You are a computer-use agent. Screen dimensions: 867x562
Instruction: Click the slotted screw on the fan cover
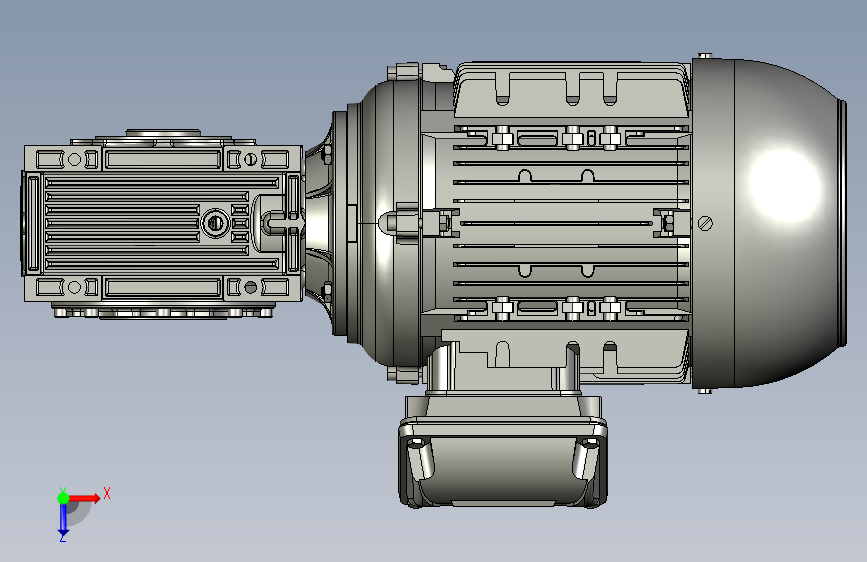(x=705, y=223)
